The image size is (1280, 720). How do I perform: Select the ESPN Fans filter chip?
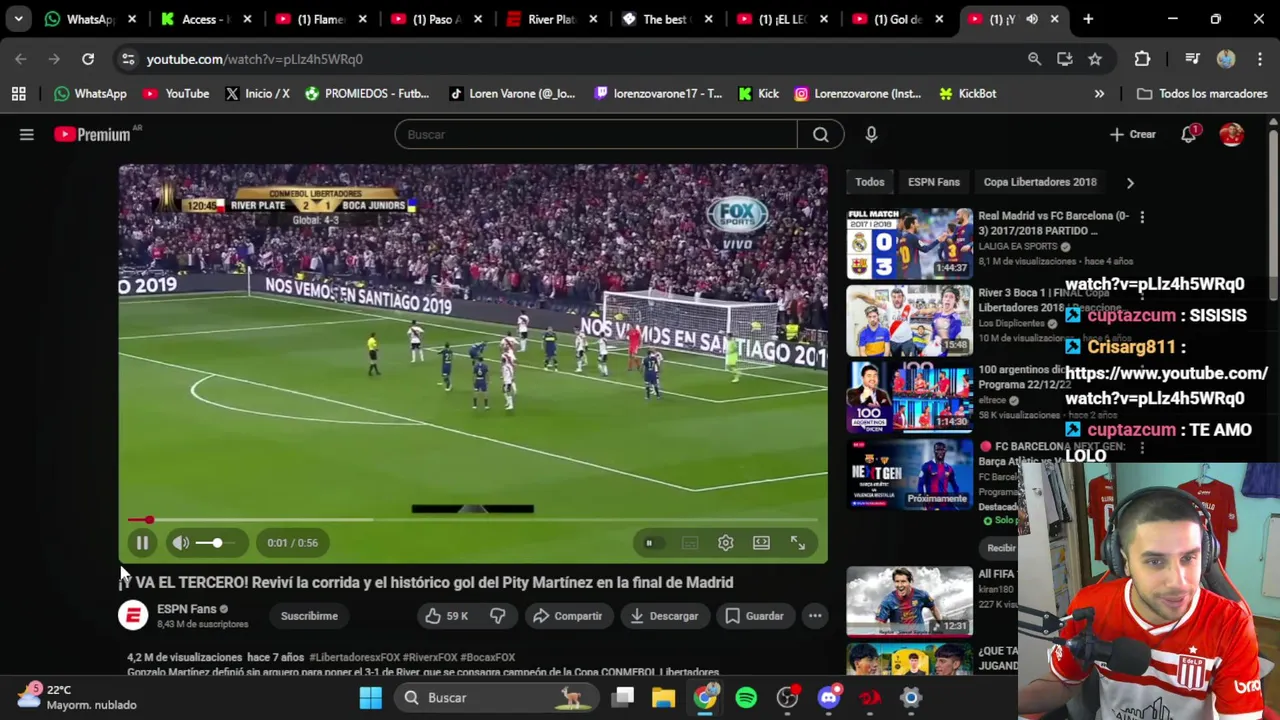pos(934,182)
